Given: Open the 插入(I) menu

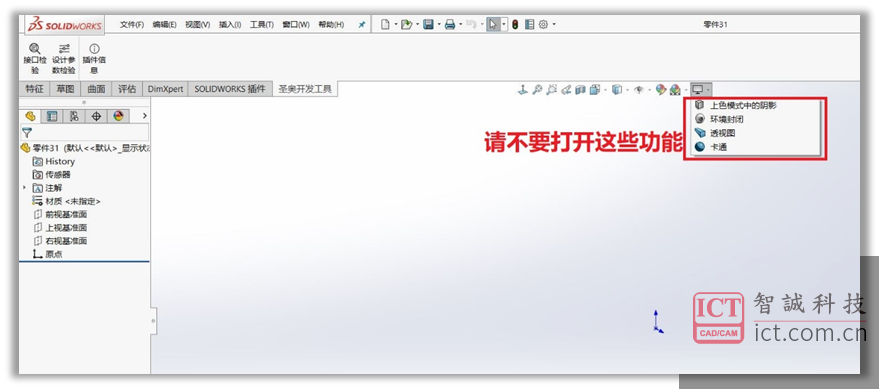Looking at the screenshot, I should (230, 25).
